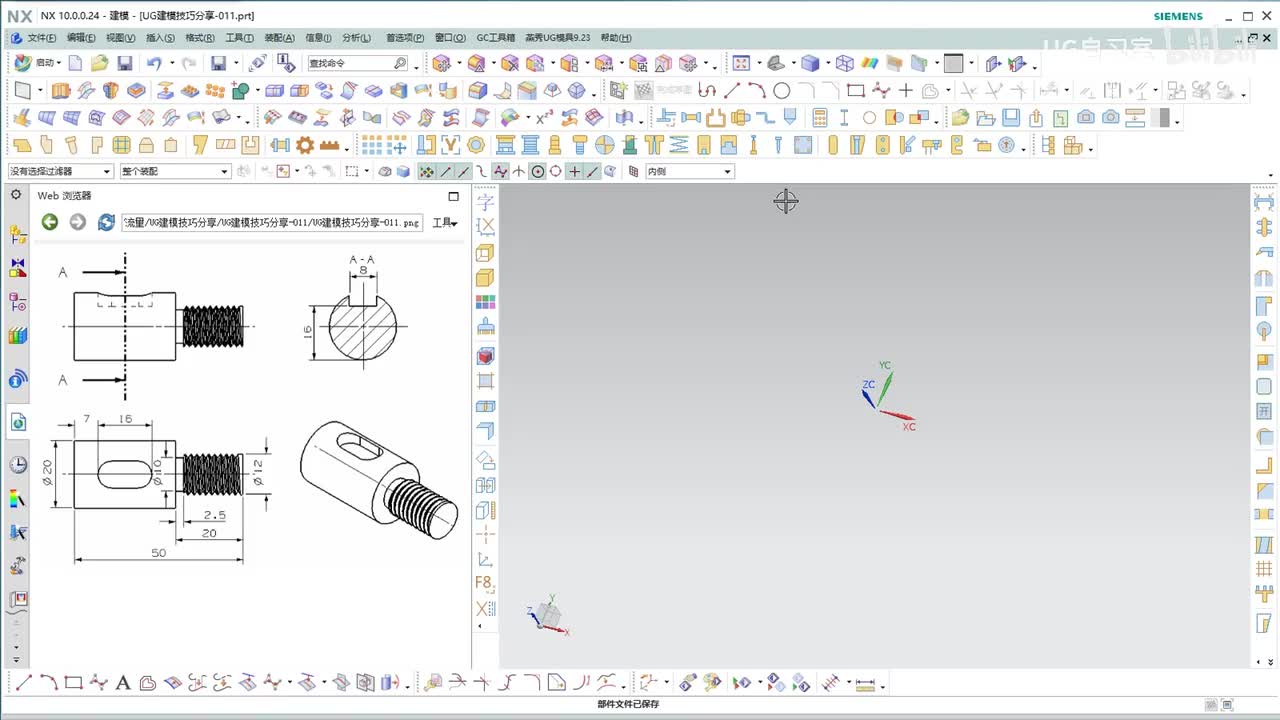Open the 内侧 dropdown in the selection bar
Screen dimensions: 1280x720
pyautogui.click(x=690, y=171)
